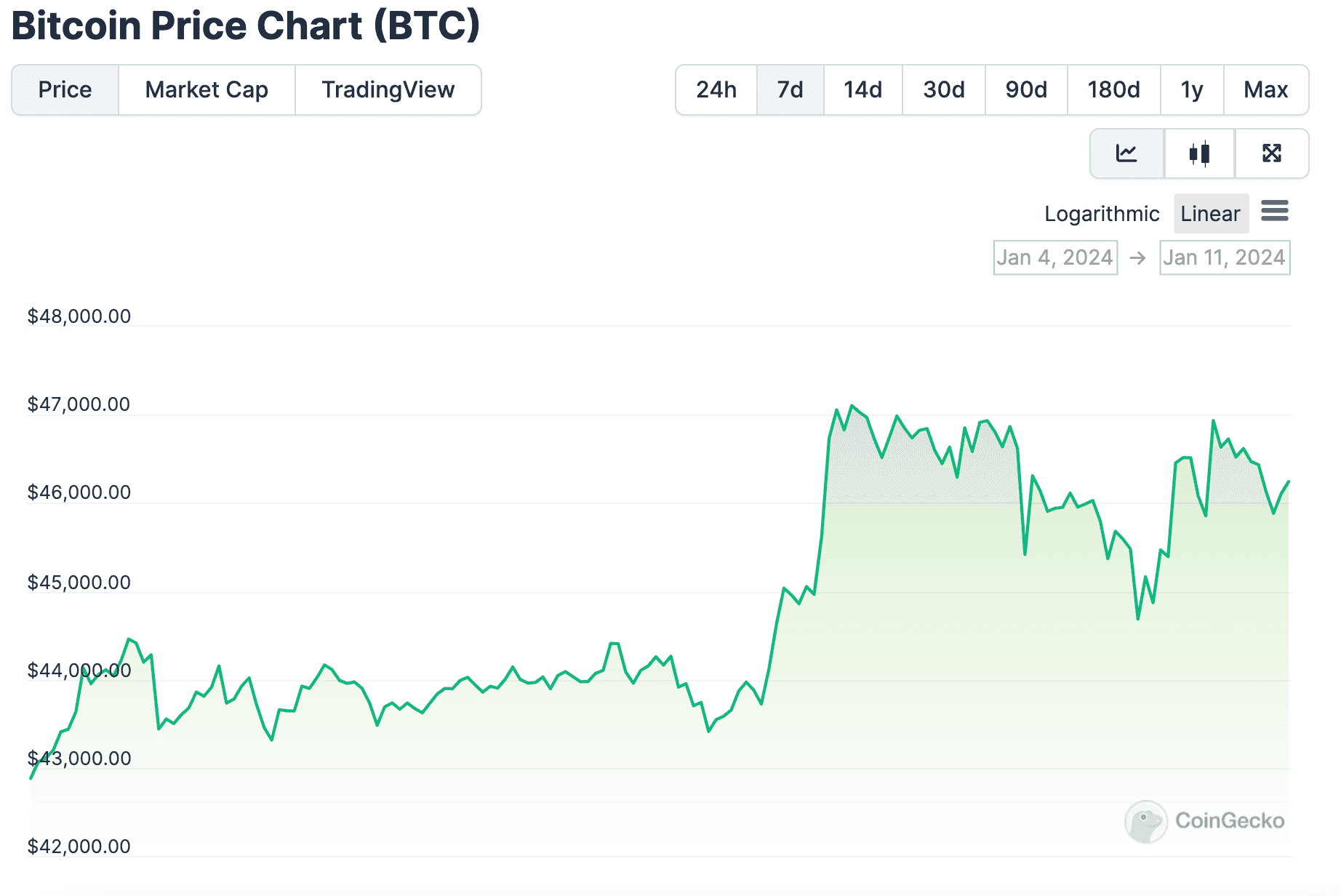Edit end date Jan 11, 2024
The image size is (1341, 896).
pos(1224,257)
